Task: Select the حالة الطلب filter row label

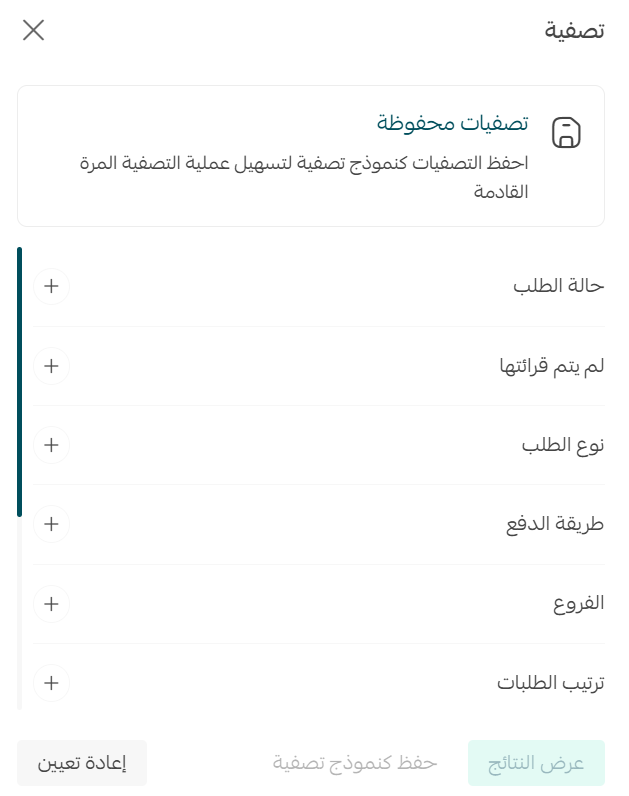Action: click(x=558, y=286)
